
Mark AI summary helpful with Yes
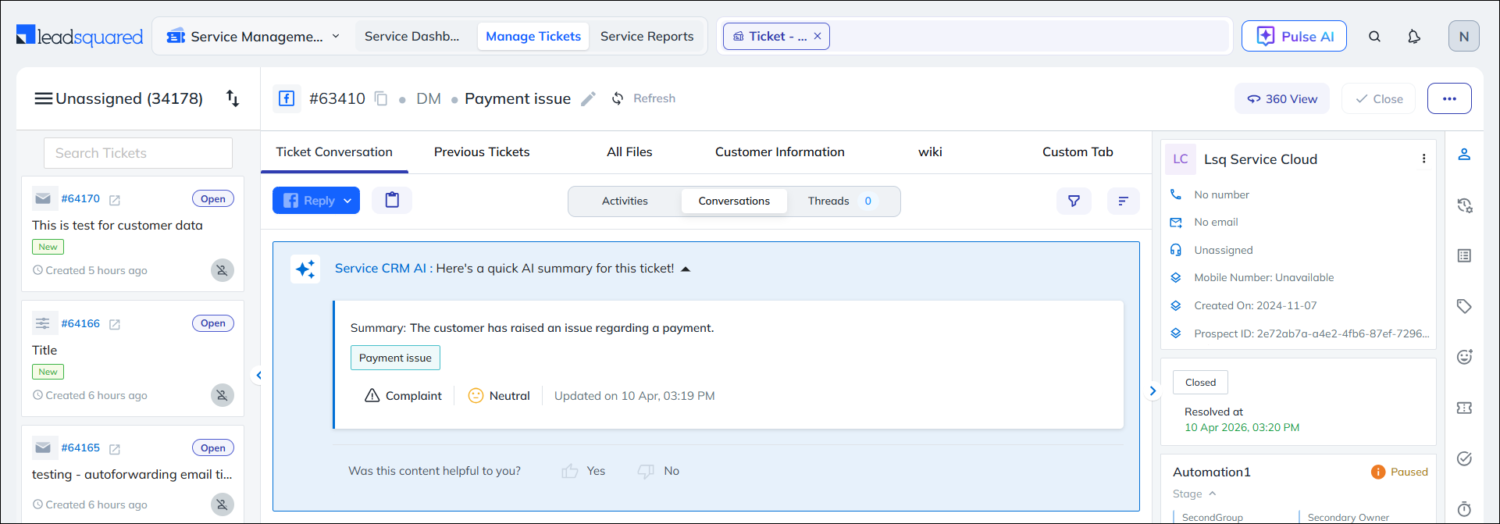(x=583, y=471)
